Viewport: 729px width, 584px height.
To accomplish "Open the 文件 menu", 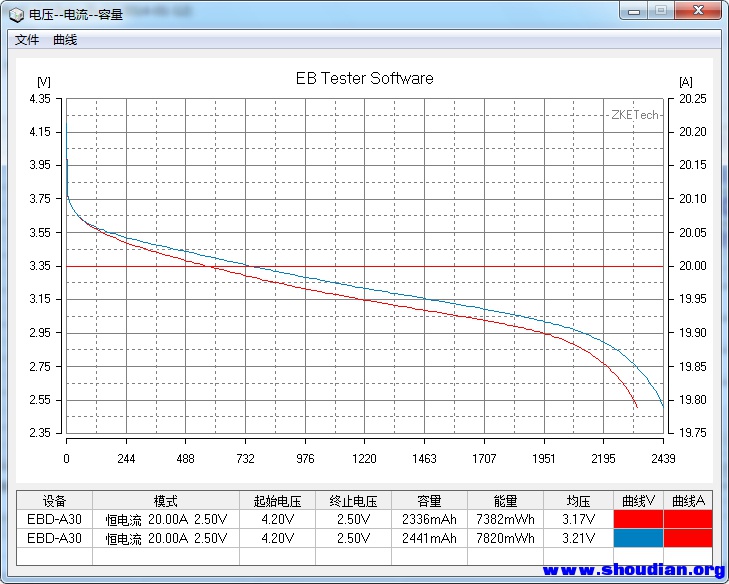I will [27, 40].
